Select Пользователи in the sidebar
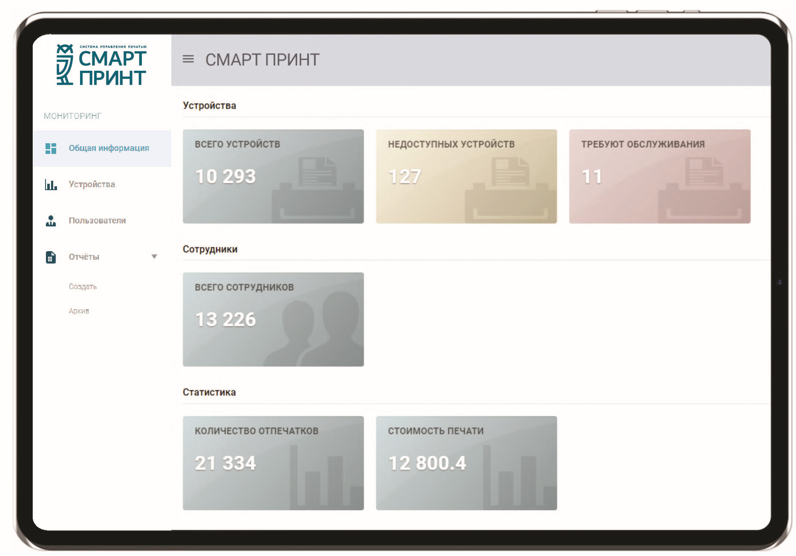This screenshot has height=556, width=796. [x=97, y=221]
